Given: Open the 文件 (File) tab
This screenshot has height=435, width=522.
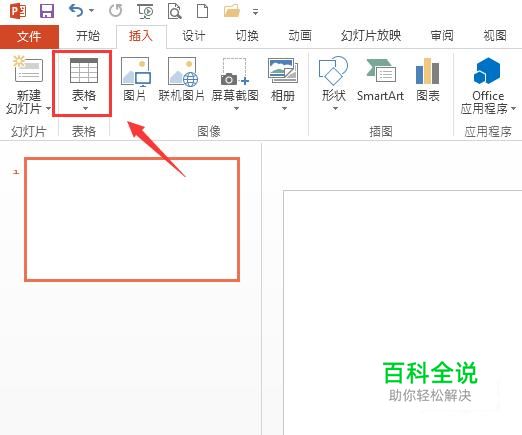Looking at the screenshot, I should [x=29, y=36].
